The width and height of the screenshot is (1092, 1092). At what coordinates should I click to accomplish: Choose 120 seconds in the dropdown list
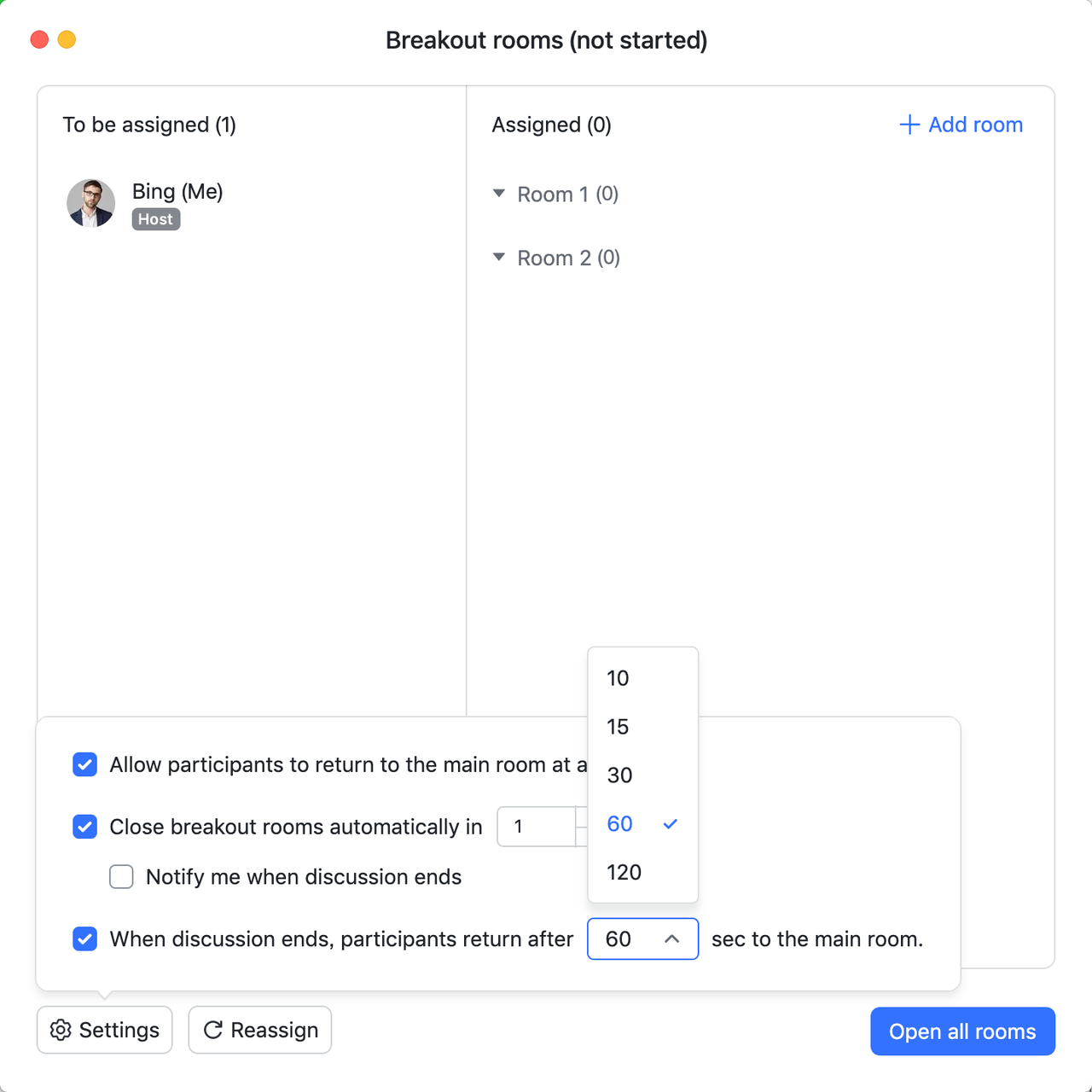pyautogui.click(x=624, y=873)
